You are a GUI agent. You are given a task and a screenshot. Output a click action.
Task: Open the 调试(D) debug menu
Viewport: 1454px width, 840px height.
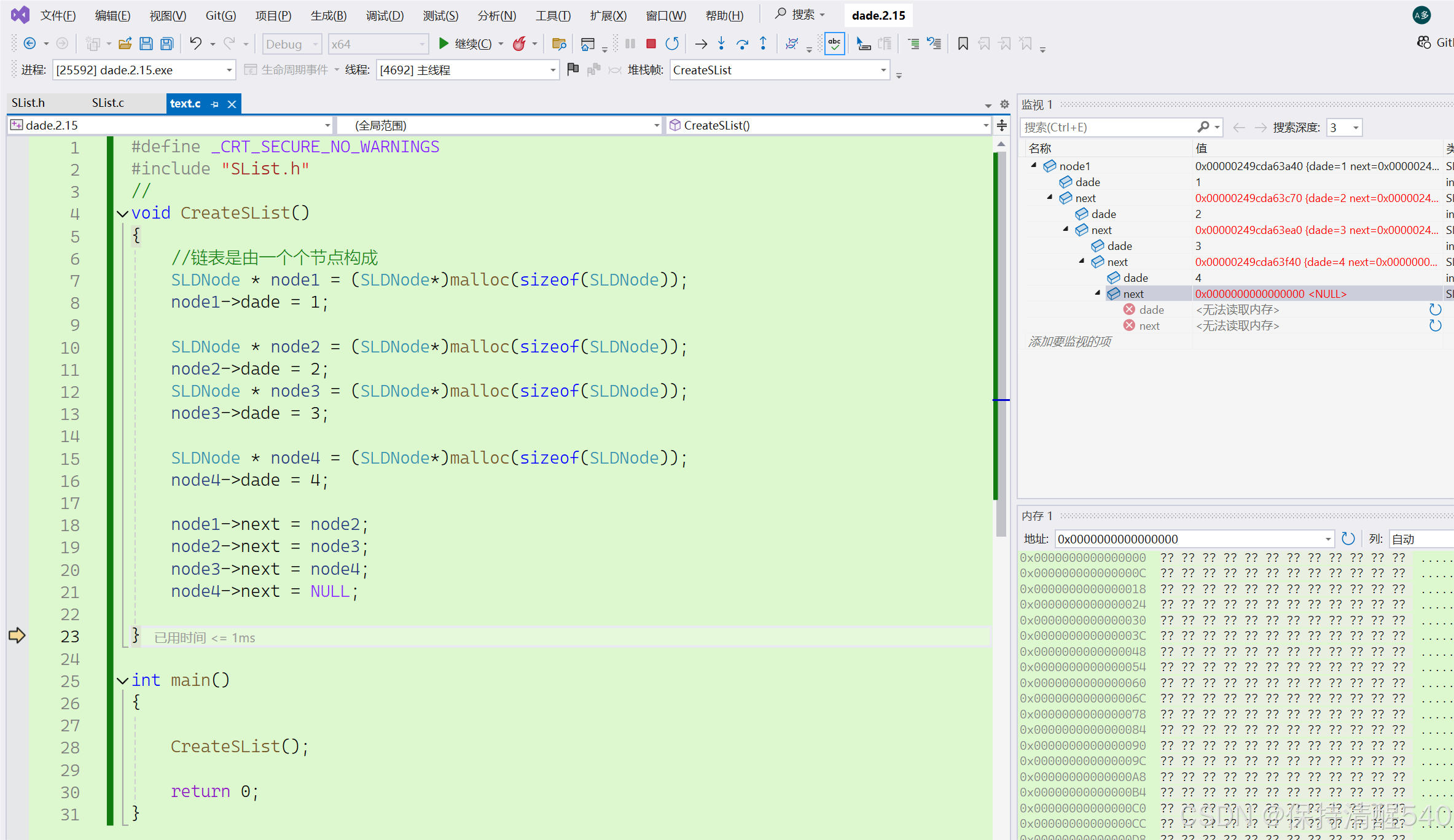(x=385, y=15)
